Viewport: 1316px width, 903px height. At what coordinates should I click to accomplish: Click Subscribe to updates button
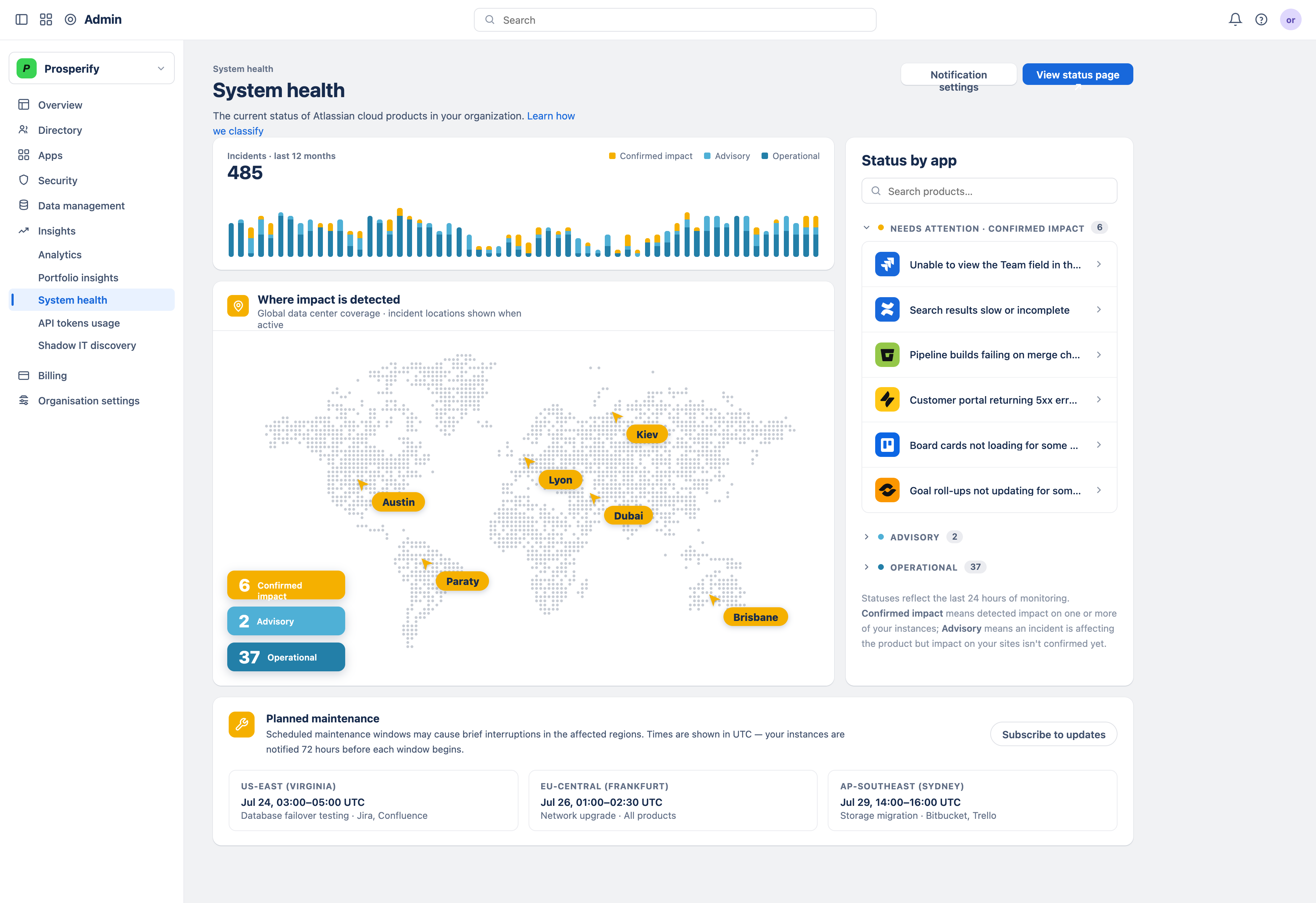[1053, 734]
